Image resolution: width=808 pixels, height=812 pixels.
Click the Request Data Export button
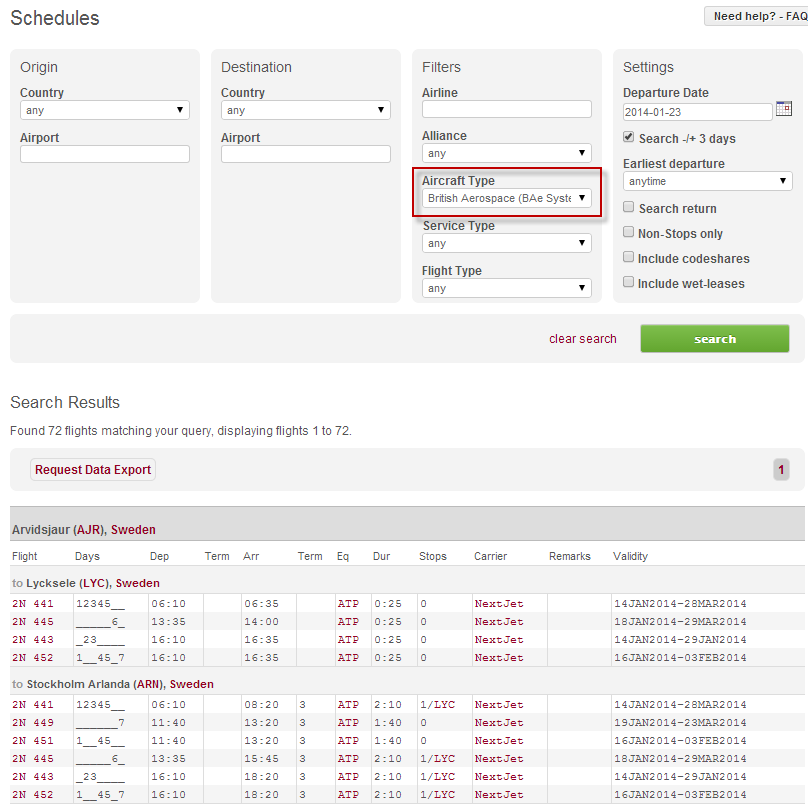tap(93, 470)
